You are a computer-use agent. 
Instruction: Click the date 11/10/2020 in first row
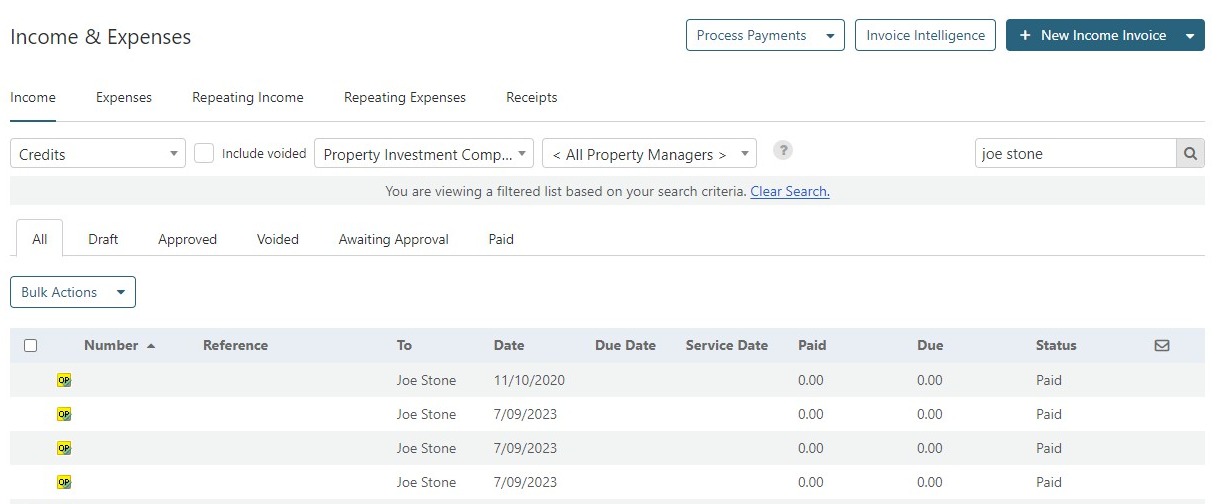pyautogui.click(x=530, y=380)
